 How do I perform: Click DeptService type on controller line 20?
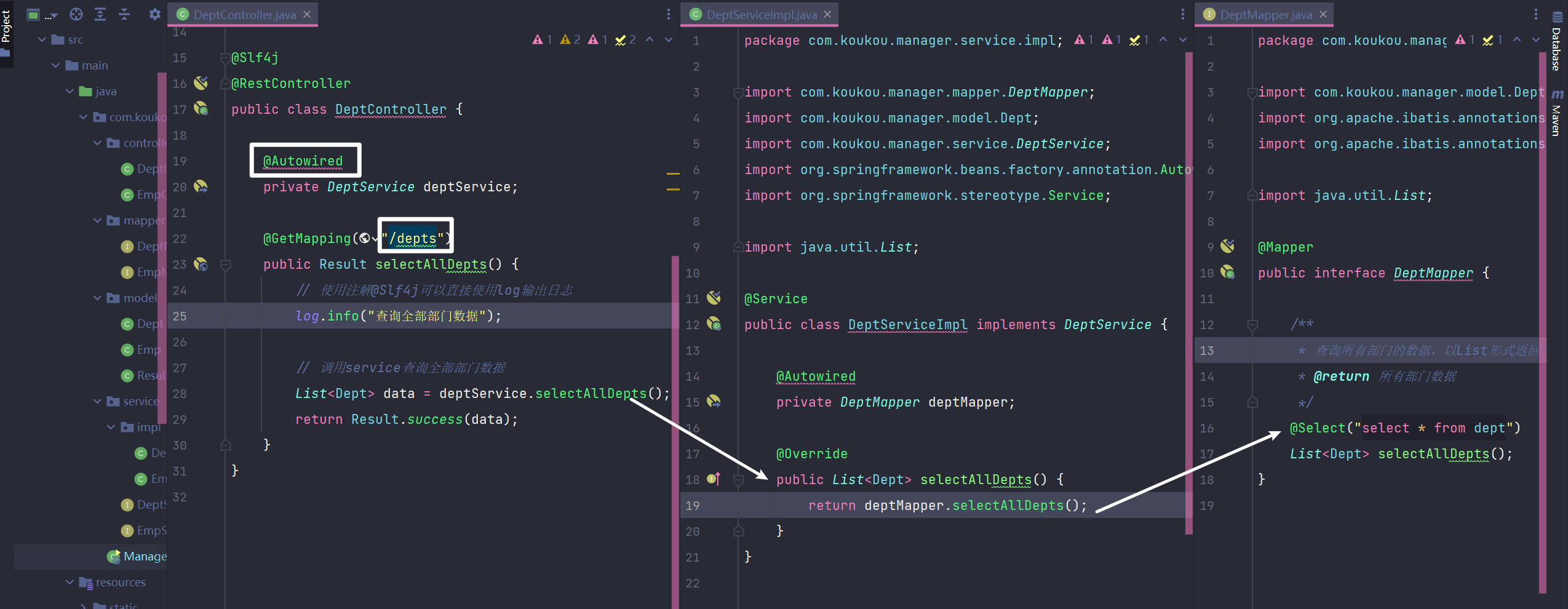pos(370,187)
